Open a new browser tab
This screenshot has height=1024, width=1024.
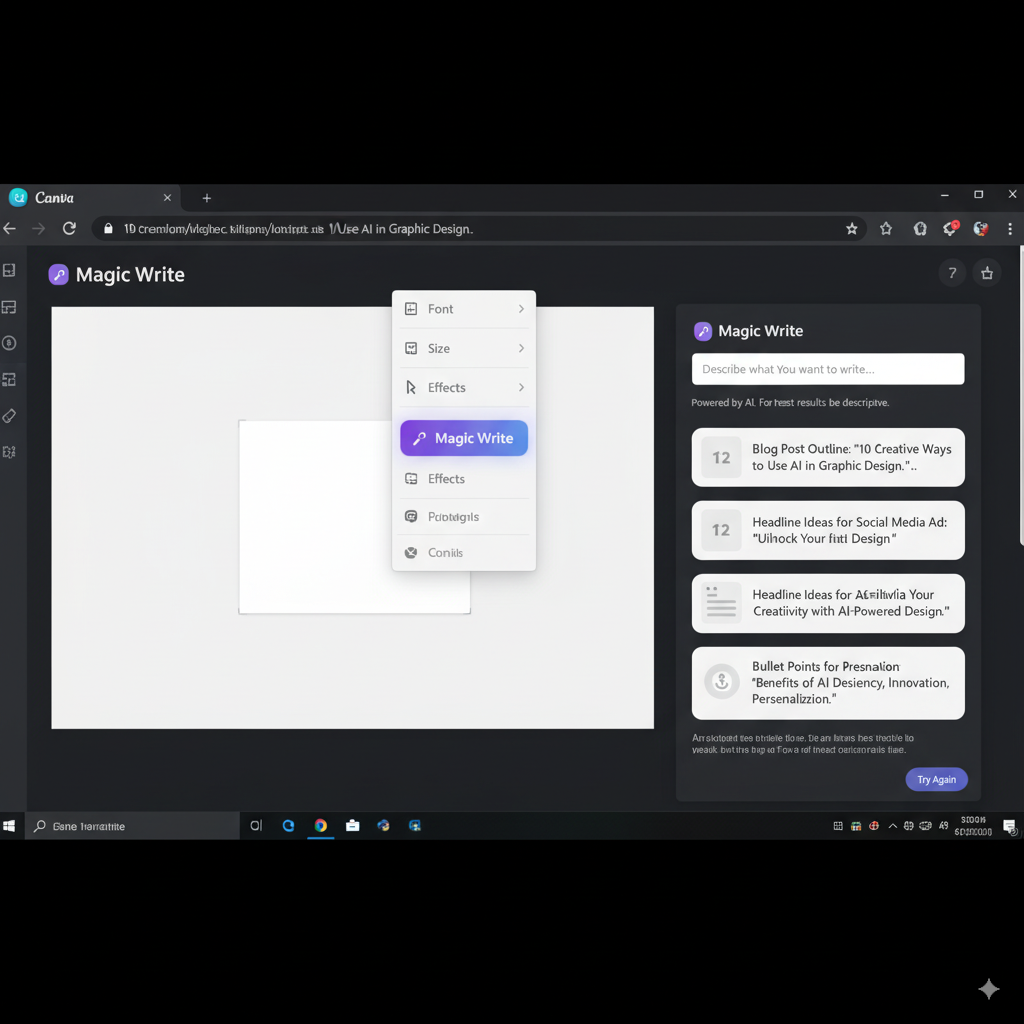click(207, 198)
